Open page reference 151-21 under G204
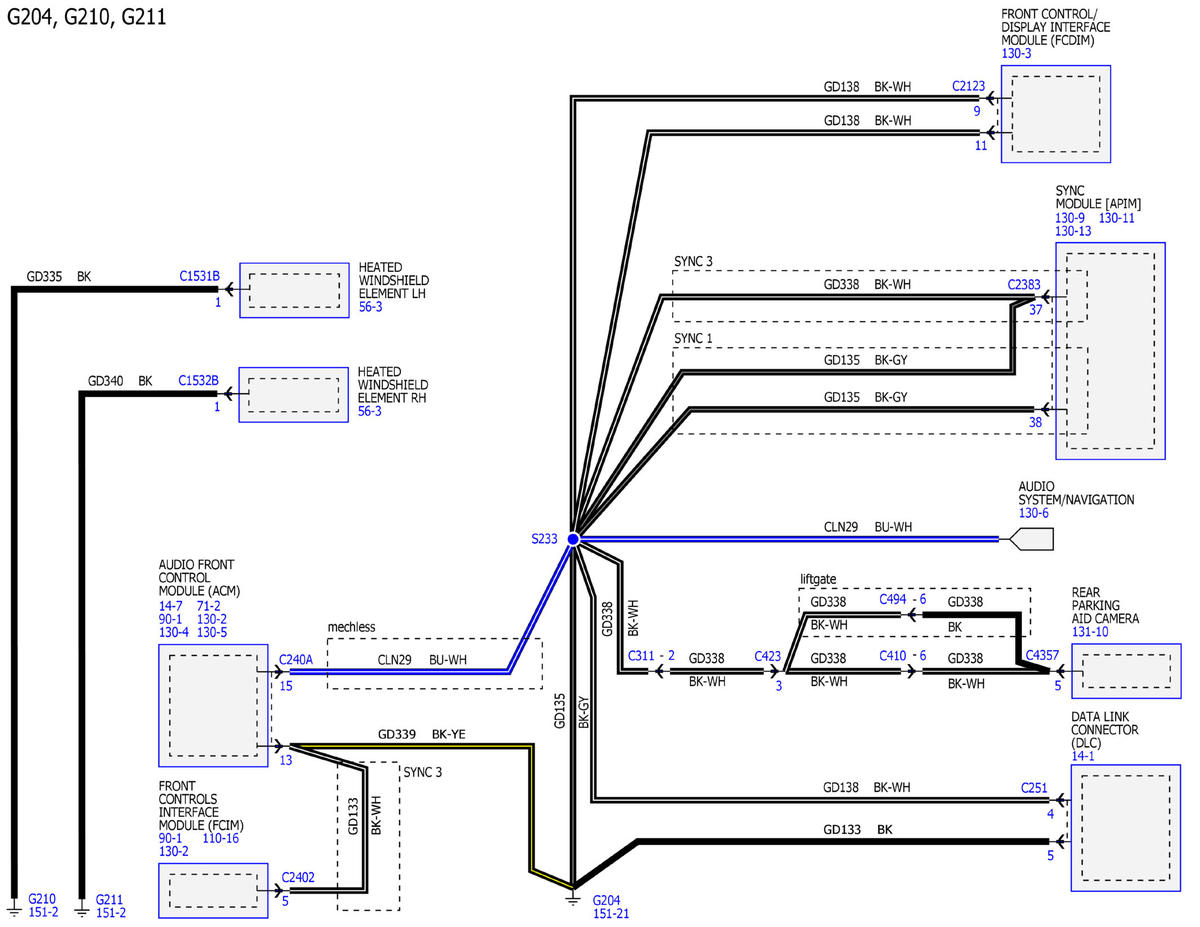The height and width of the screenshot is (927, 1200). [x=610, y=913]
